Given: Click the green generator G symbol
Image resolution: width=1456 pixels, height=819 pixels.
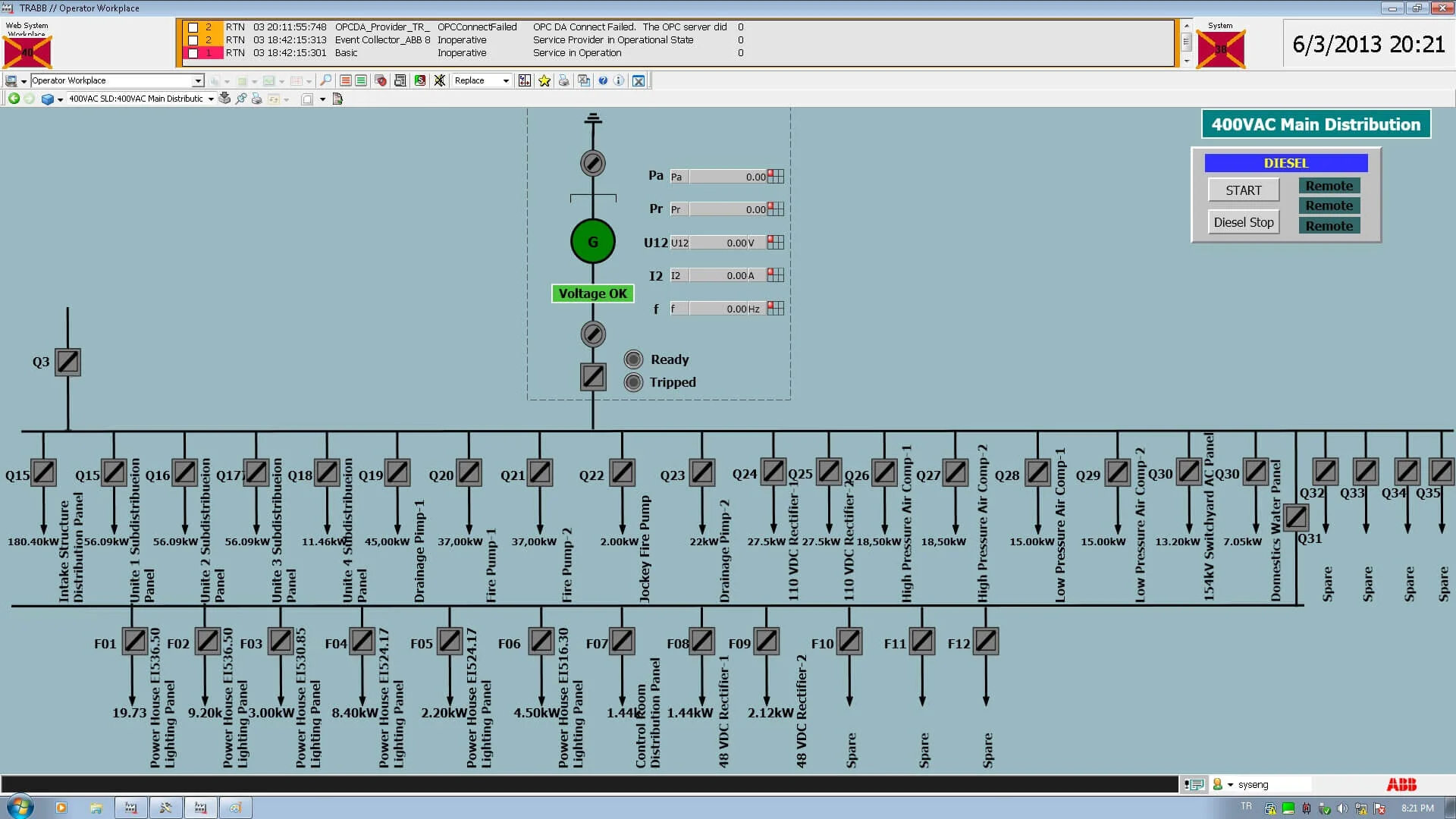Looking at the screenshot, I should (x=593, y=242).
